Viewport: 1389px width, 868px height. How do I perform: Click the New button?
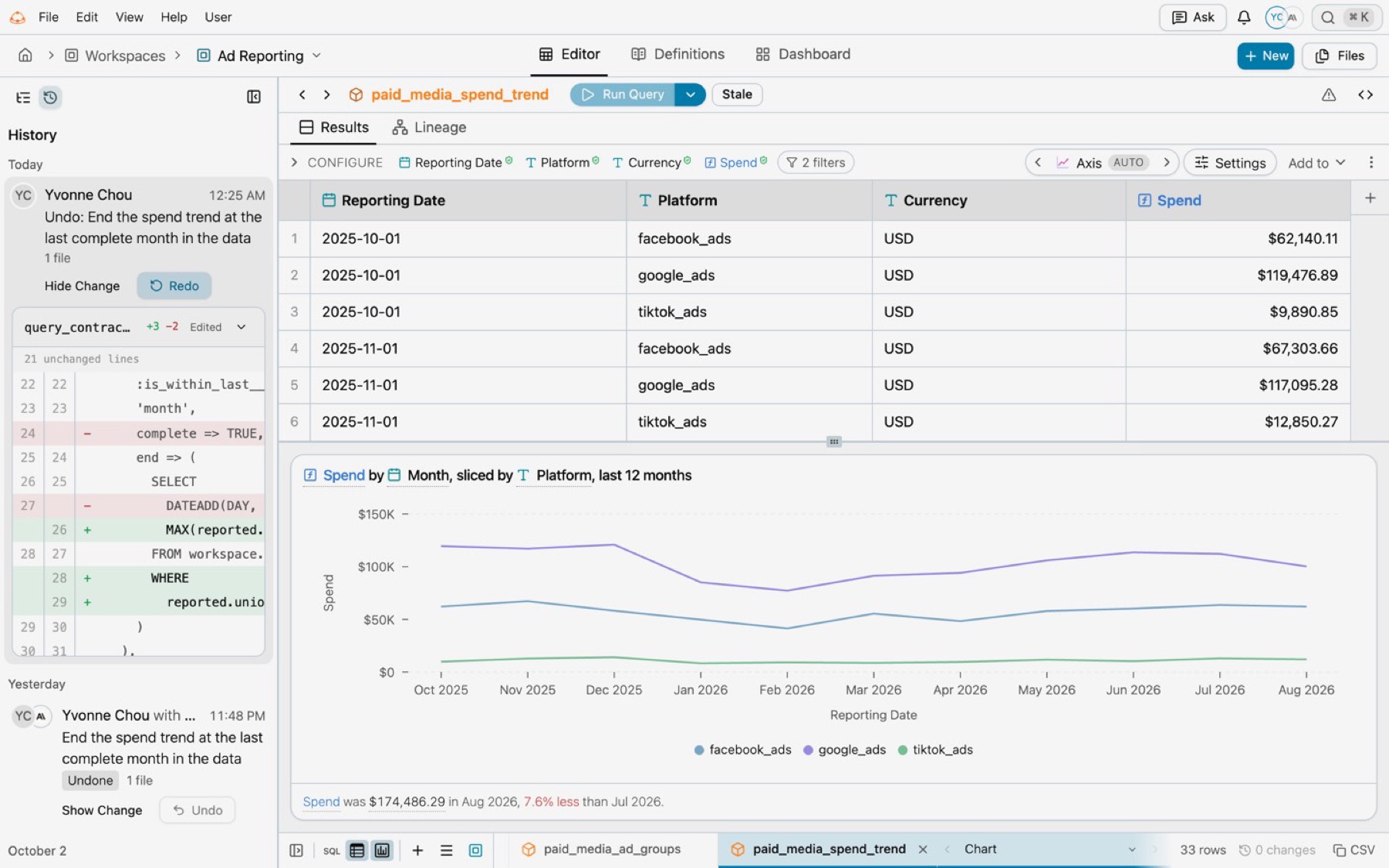[x=1266, y=56]
